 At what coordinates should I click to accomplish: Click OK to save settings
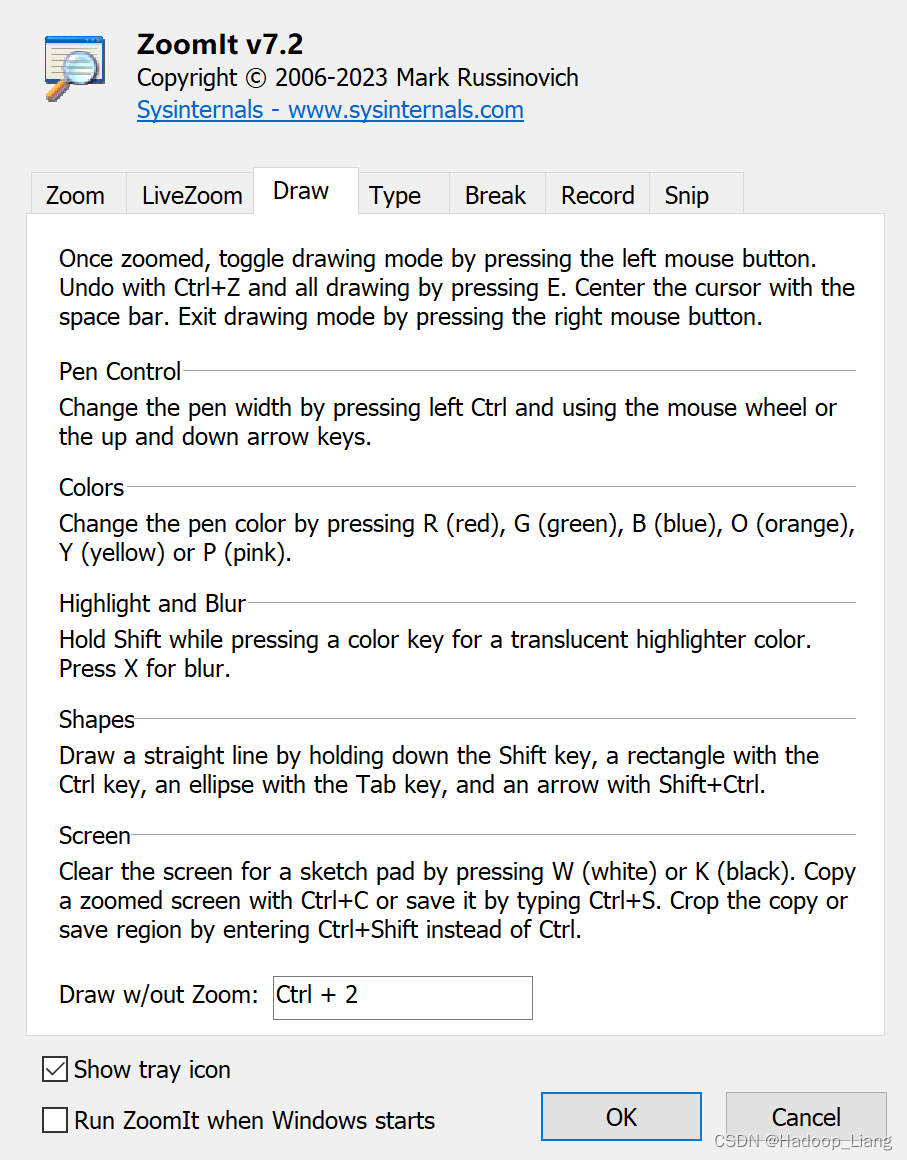pos(620,1116)
